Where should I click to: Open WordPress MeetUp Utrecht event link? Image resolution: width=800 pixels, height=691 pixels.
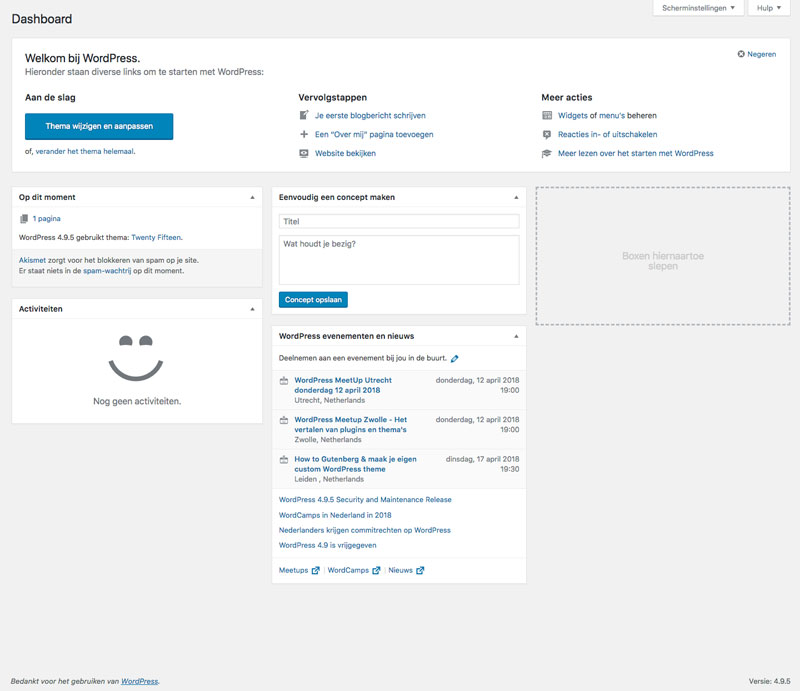coord(343,385)
